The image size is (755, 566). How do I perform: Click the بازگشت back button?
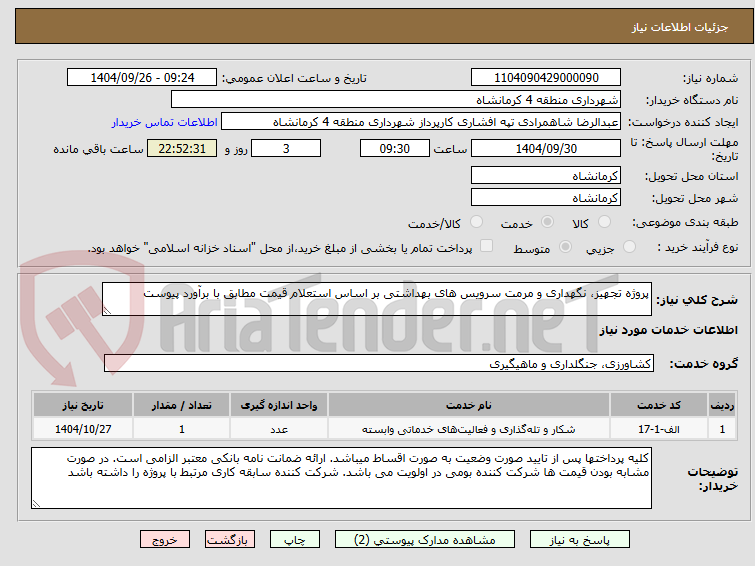(x=230, y=540)
